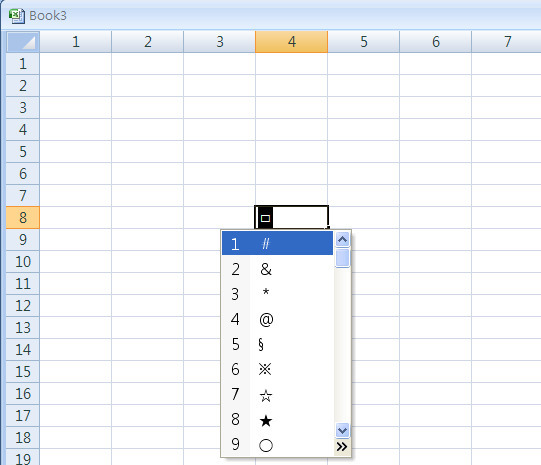This screenshot has width=541, height=465.
Task: Click the cell at row 12 column 5
Action: (364, 306)
